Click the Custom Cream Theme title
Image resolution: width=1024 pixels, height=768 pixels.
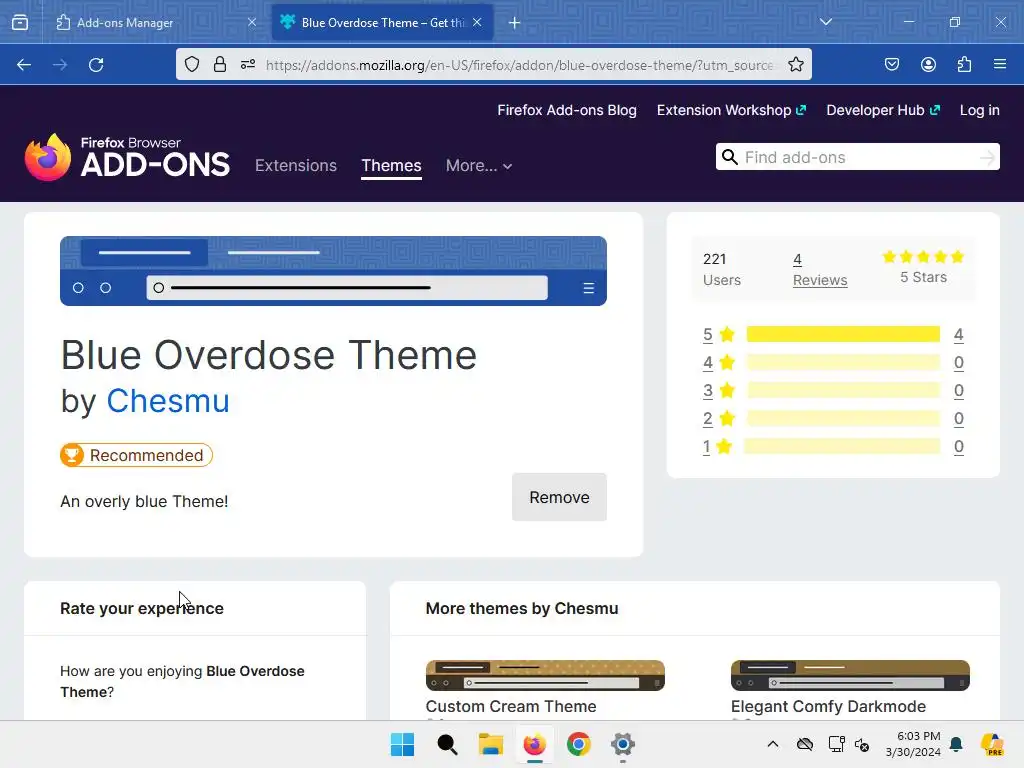pyautogui.click(x=511, y=707)
